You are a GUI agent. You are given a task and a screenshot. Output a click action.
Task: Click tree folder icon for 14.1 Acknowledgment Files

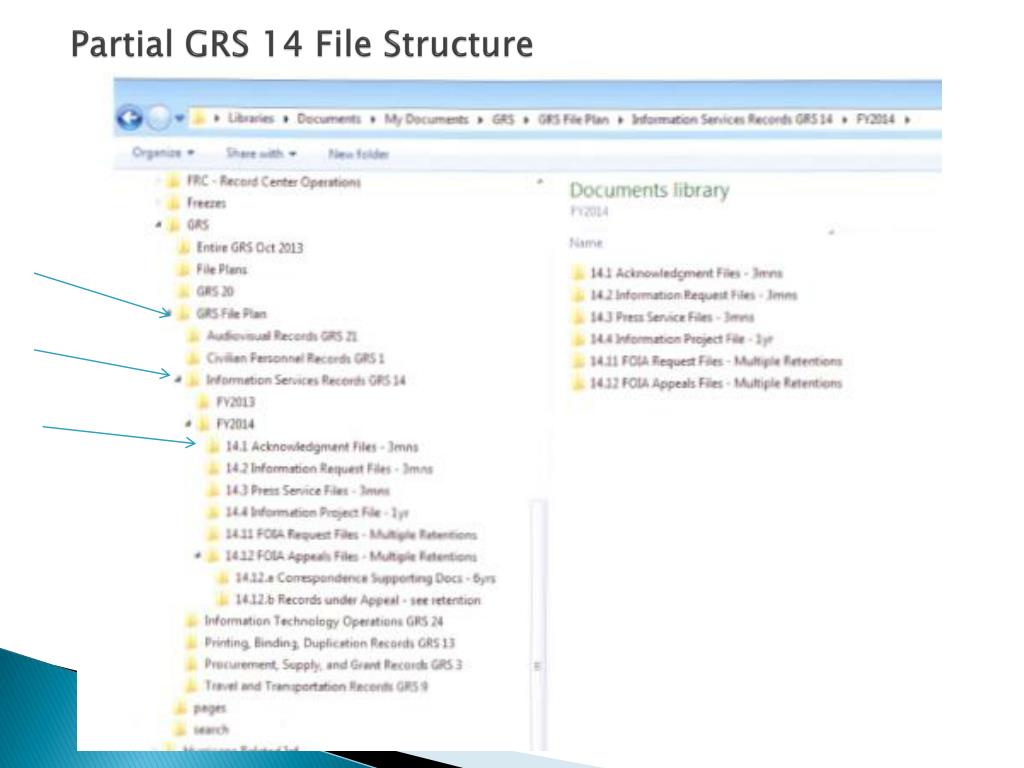click(x=213, y=447)
